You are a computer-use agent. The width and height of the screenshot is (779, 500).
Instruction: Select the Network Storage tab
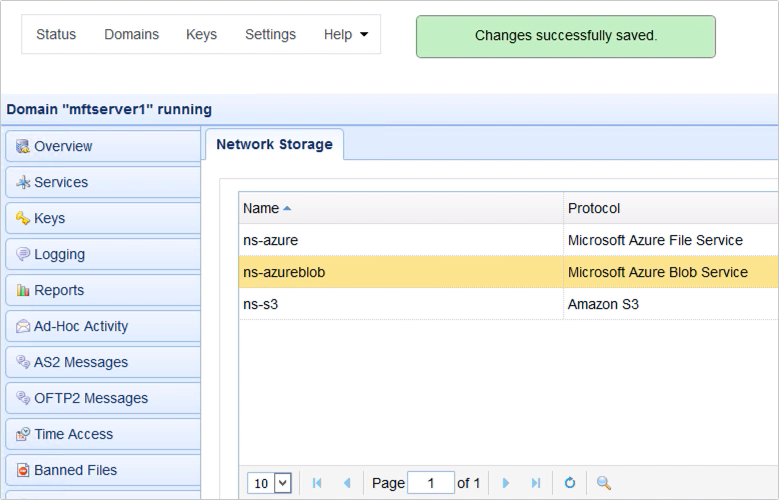[274, 144]
